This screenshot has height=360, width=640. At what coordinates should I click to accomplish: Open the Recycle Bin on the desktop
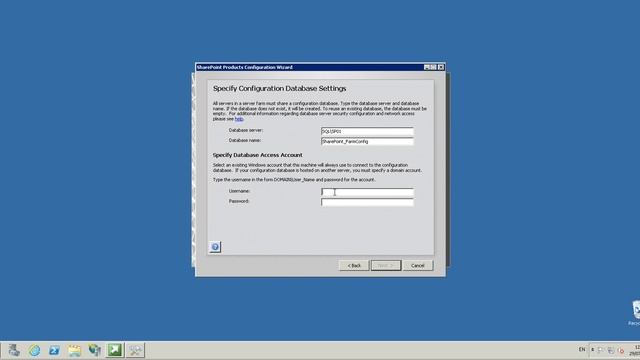point(635,313)
